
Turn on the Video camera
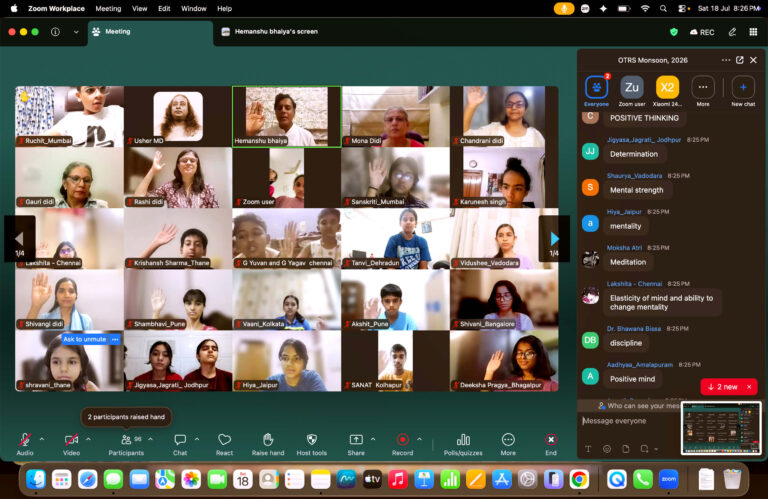71,444
